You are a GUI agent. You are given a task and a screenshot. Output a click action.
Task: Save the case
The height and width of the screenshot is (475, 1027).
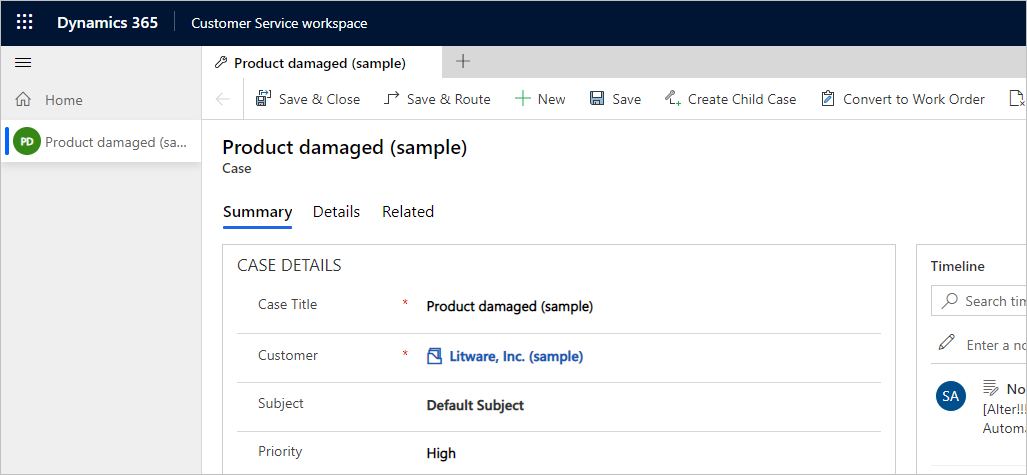[x=616, y=99]
